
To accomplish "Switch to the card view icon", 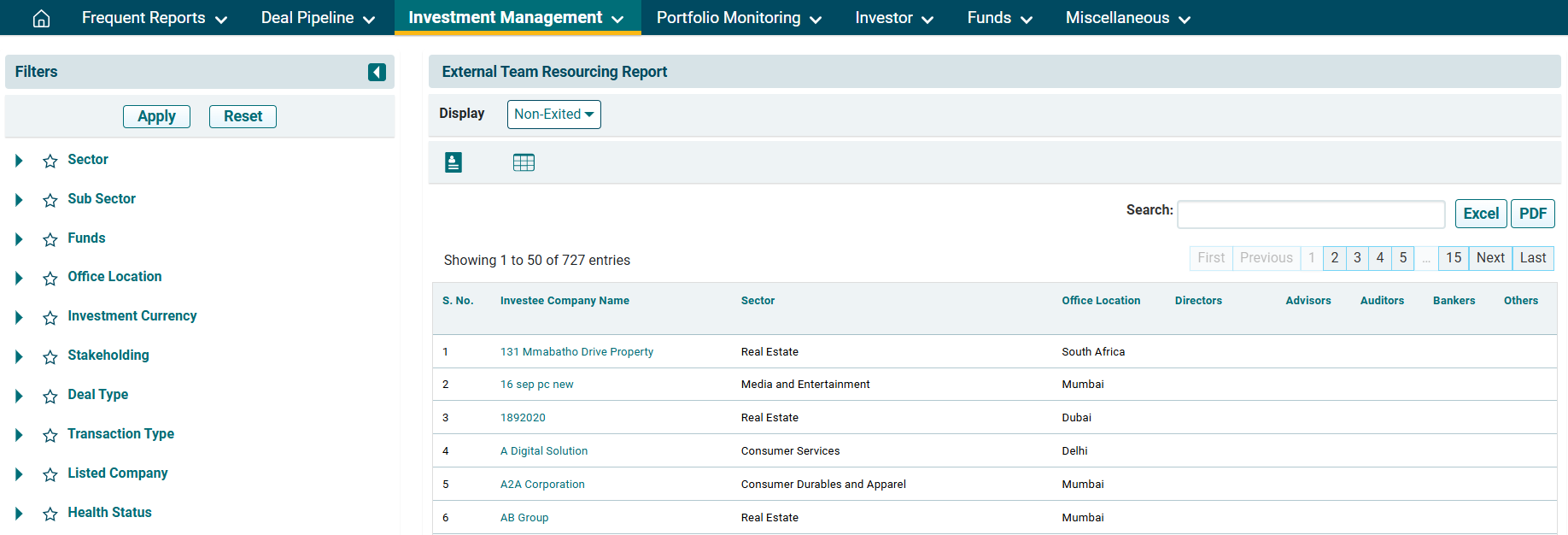I will click(453, 162).
